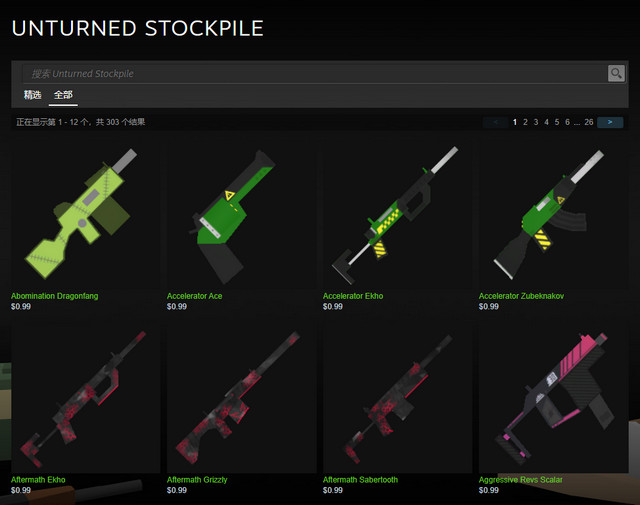This screenshot has width=640, height=505.
Task: View Aggressive Revs Scalar pink gun image
Action: 553,397
